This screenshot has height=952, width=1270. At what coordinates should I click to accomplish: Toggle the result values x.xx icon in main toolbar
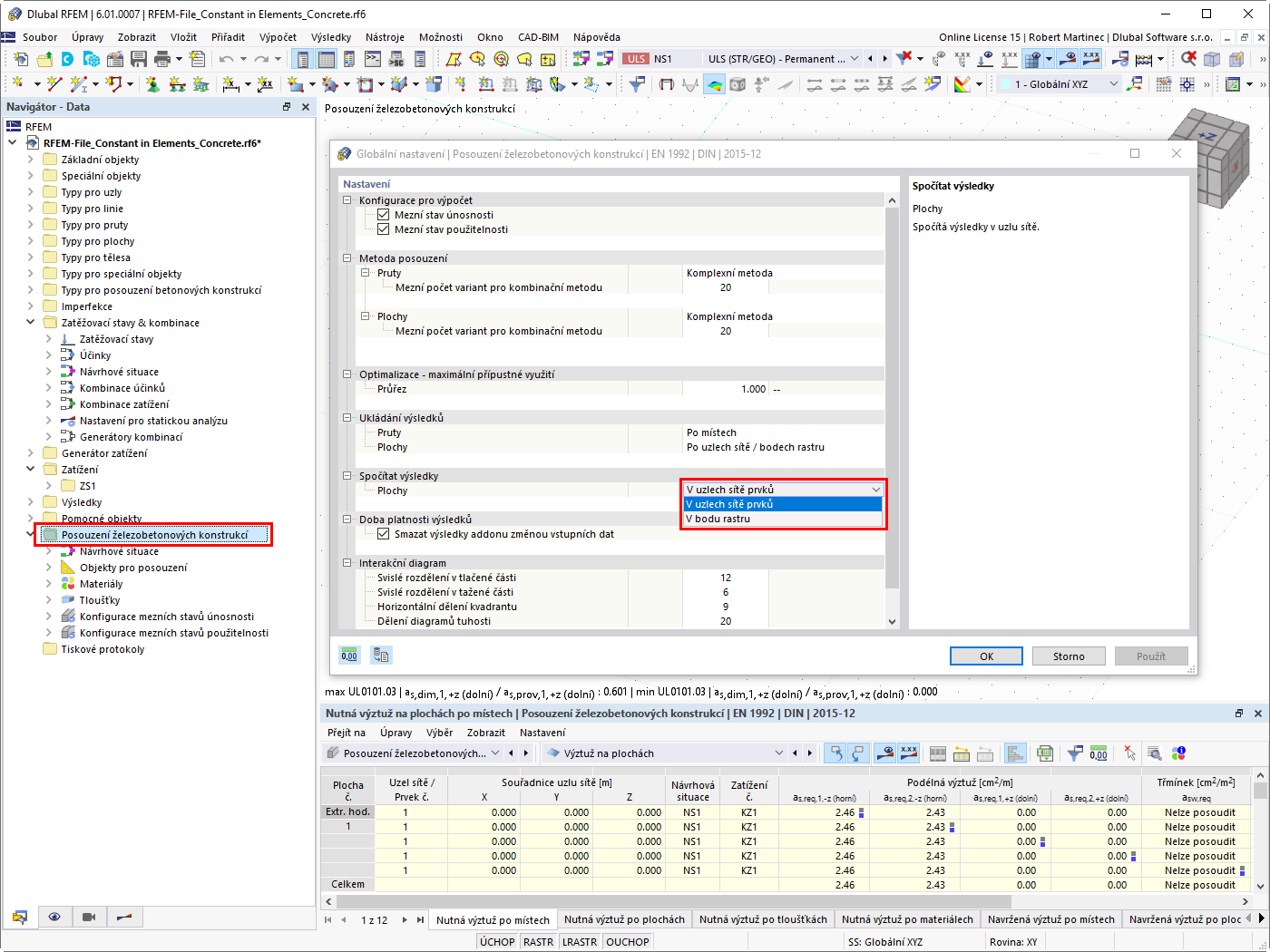coord(1091,59)
